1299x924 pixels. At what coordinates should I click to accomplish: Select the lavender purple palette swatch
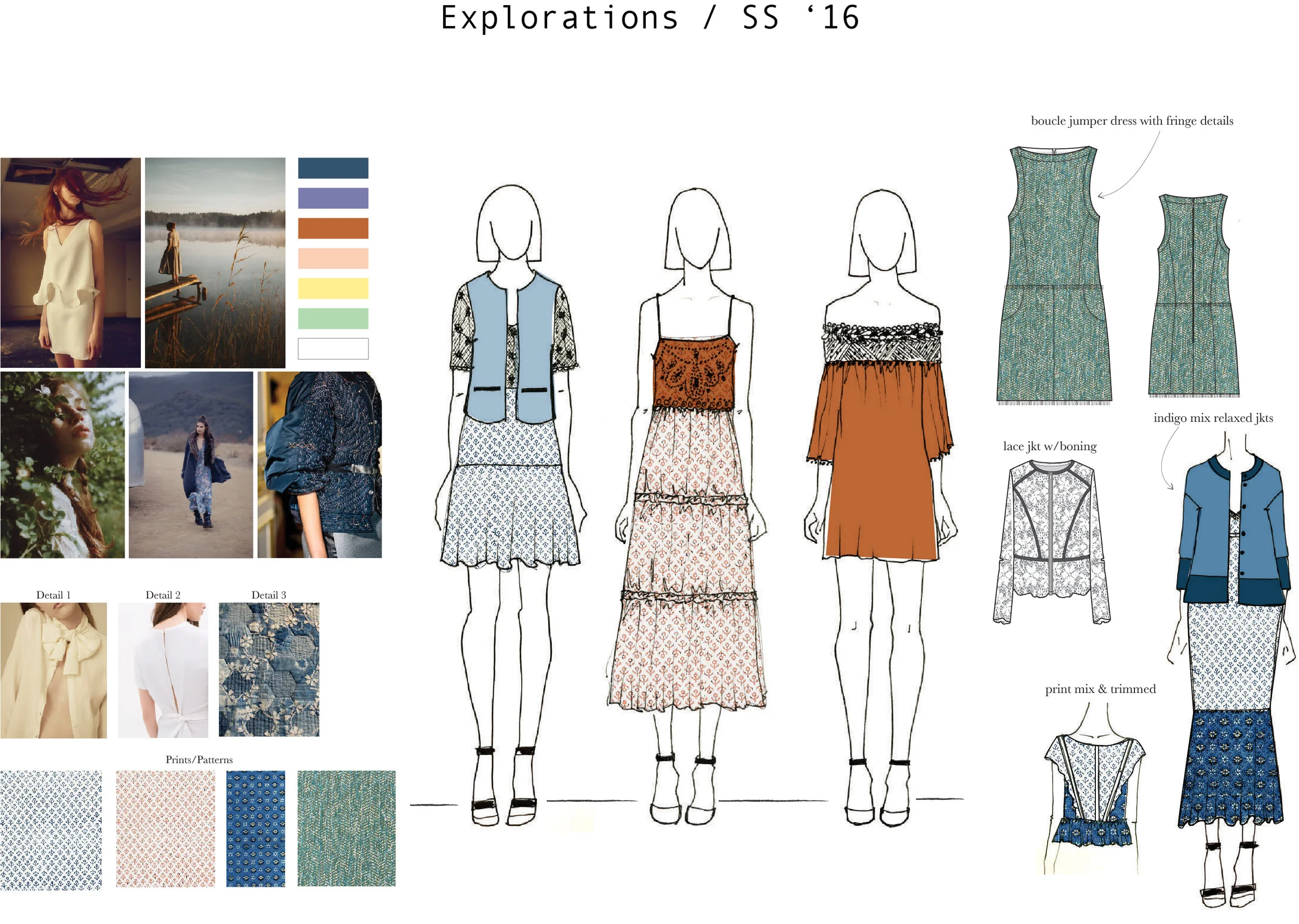click(x=333, y=198)
